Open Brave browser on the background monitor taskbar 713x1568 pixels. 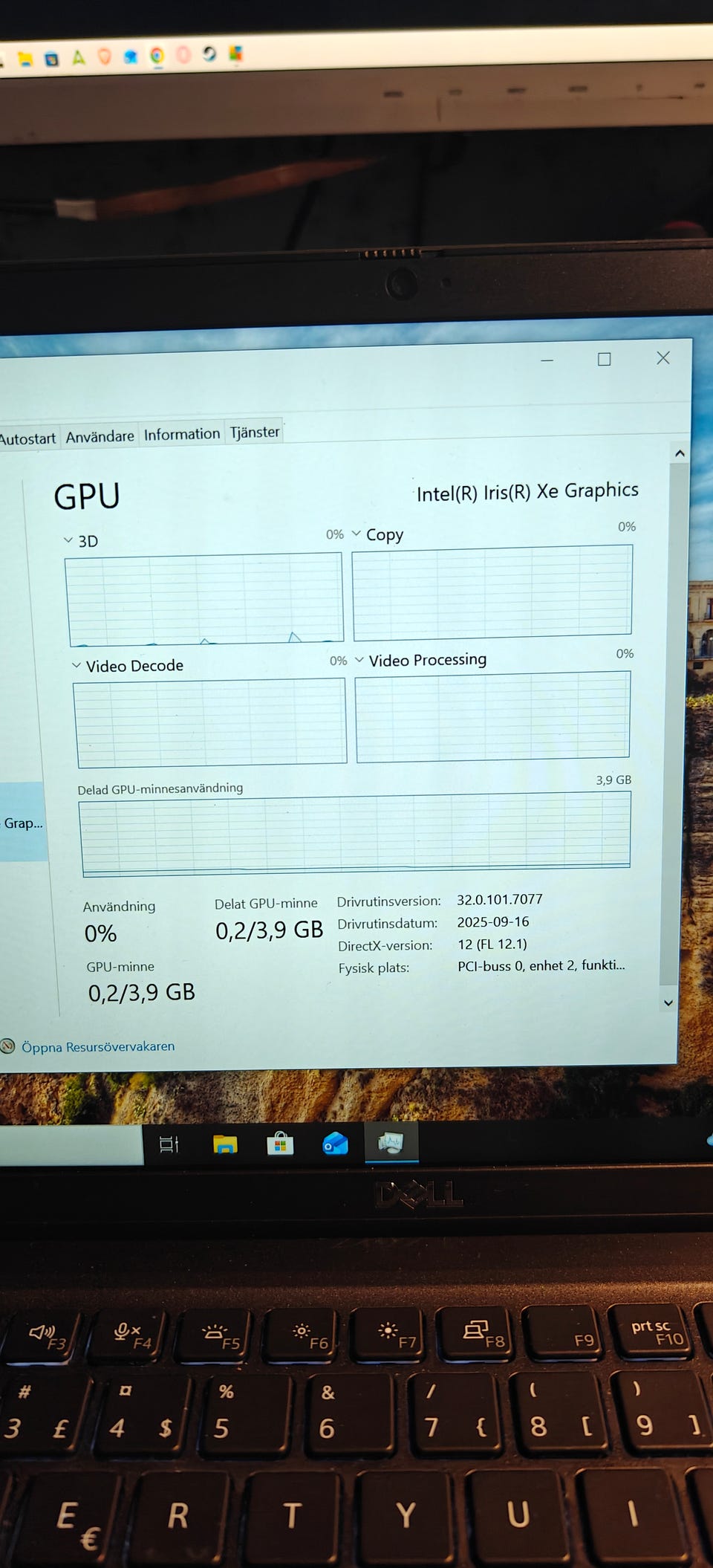click(105, 56)
